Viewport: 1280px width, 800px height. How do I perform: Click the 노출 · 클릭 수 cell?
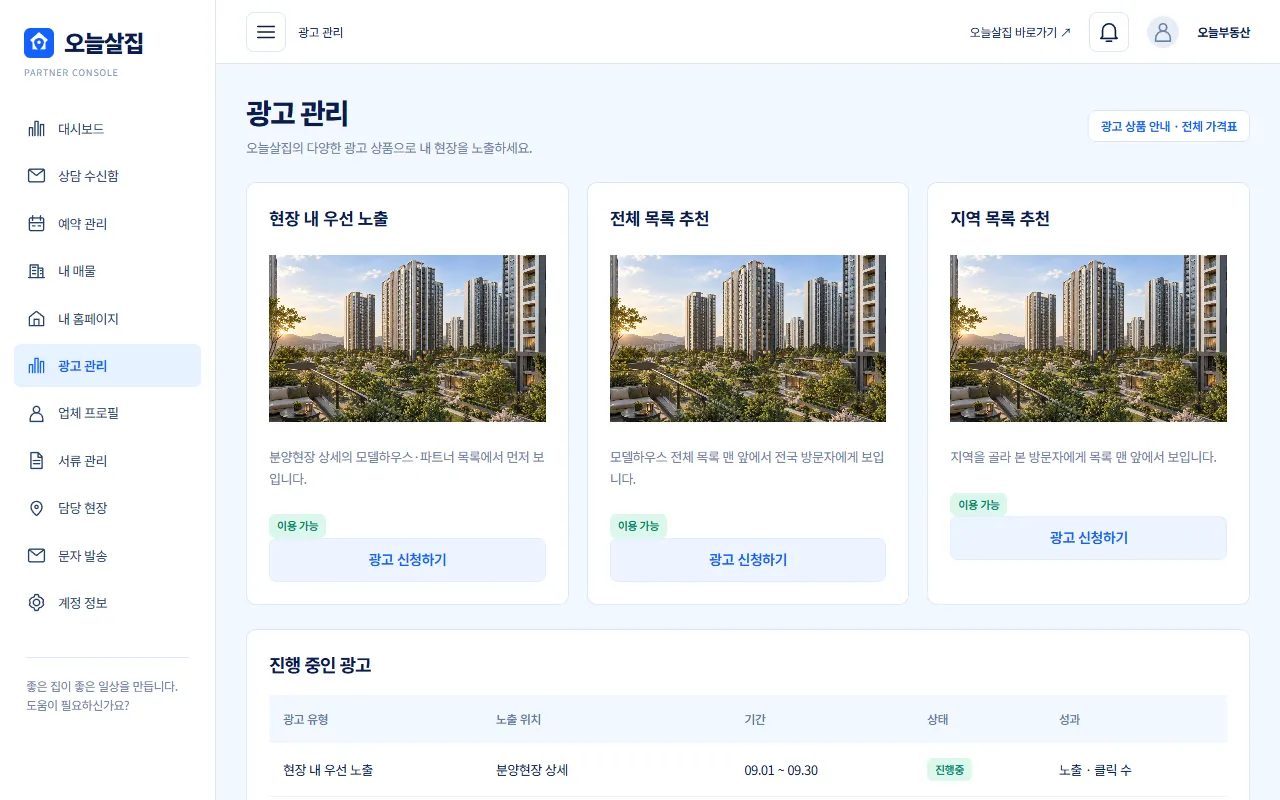coord(1095,770)
